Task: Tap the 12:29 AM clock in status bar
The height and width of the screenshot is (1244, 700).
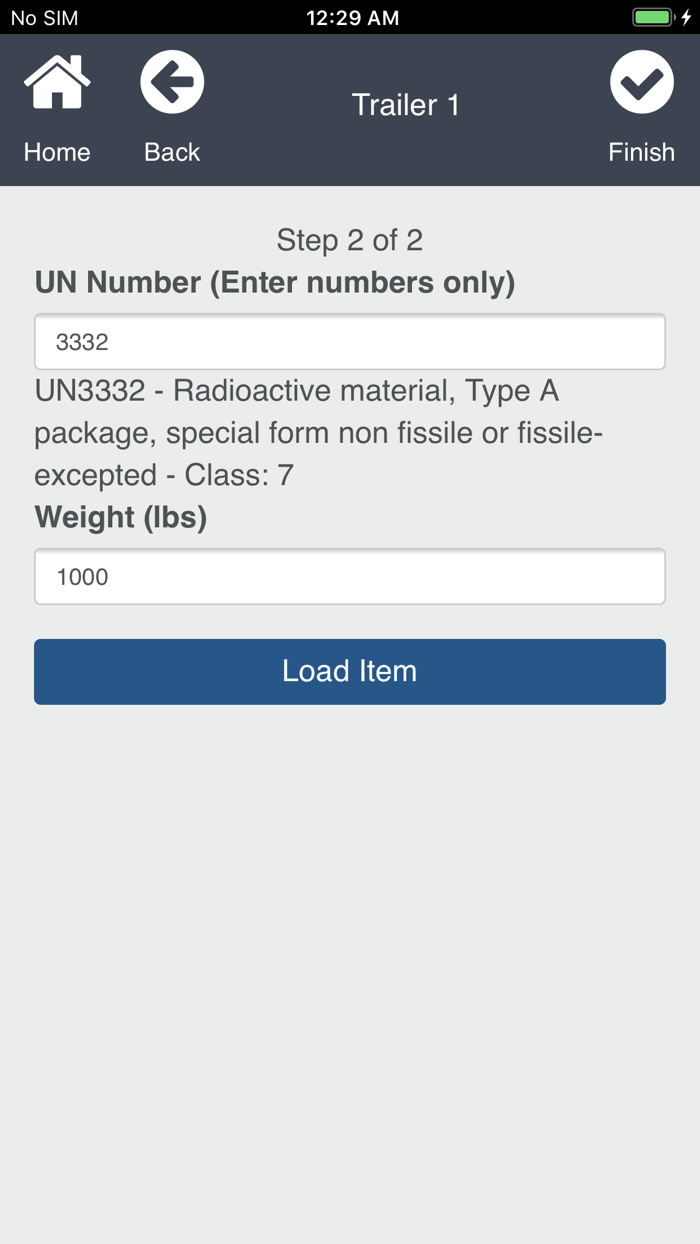Action: [352, 16]
